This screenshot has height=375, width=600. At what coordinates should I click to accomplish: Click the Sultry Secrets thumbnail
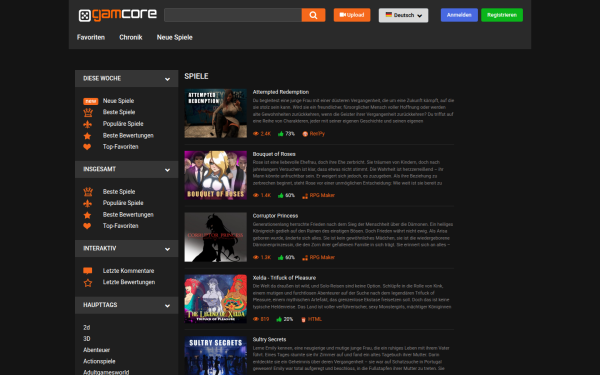215,356
